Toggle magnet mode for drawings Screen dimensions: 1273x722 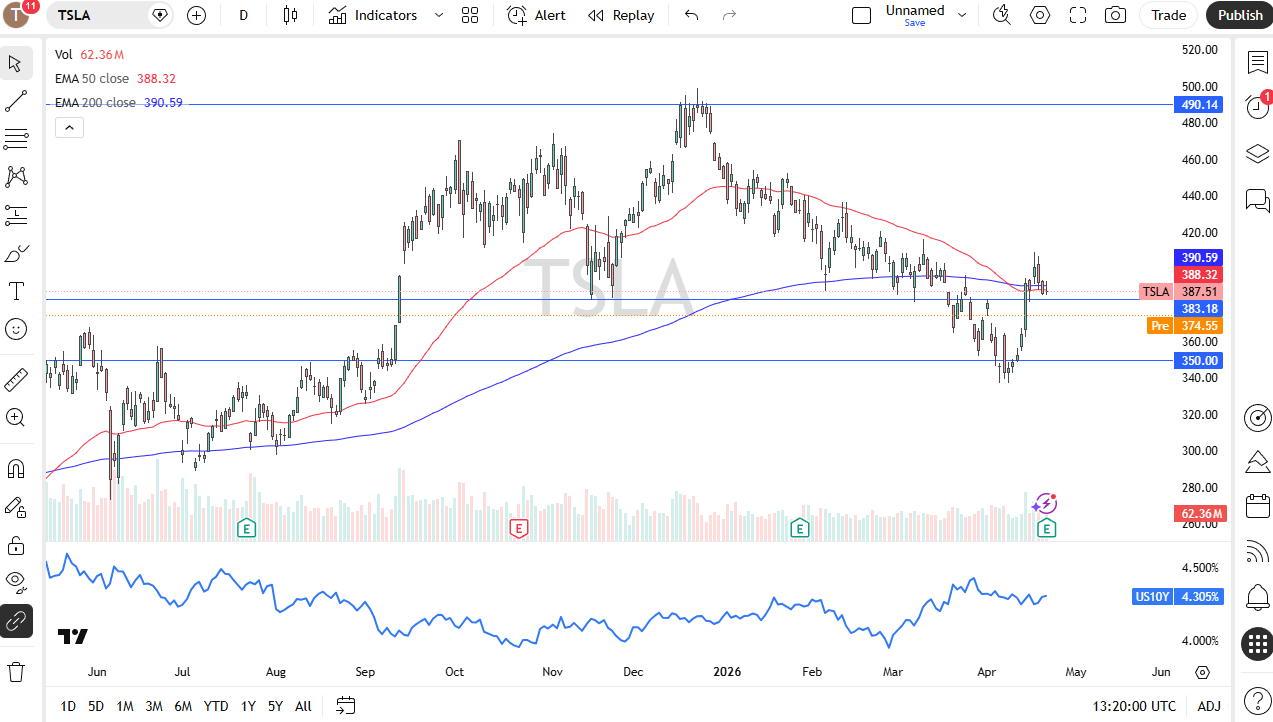[16, 468]
